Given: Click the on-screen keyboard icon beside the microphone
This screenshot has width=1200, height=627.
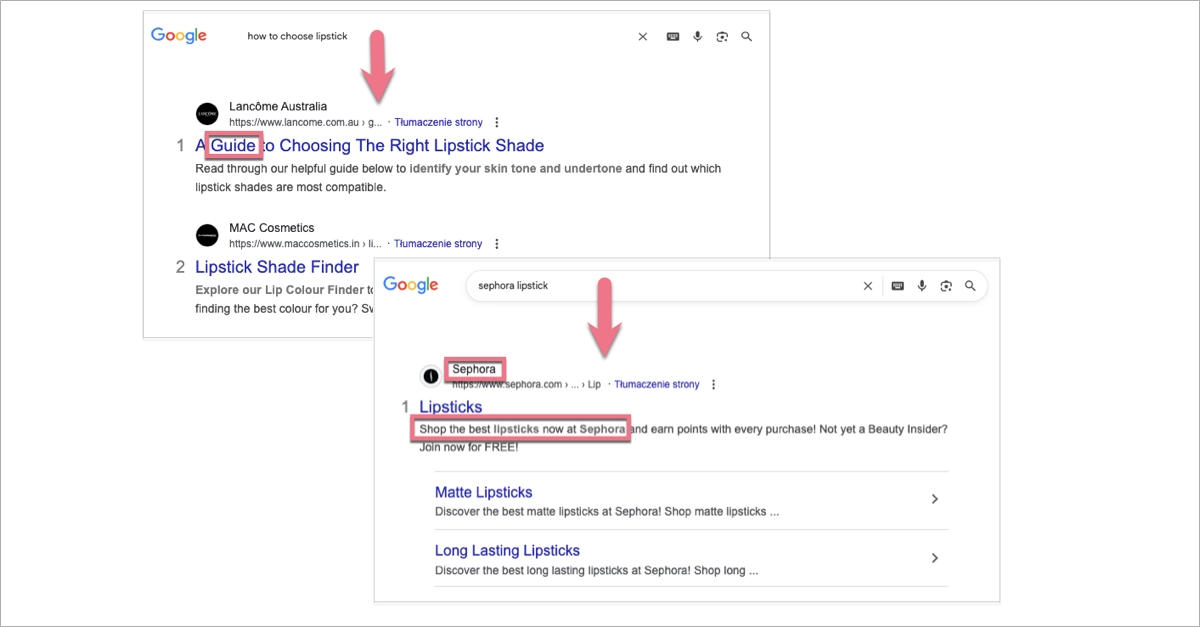Looking at the screenshot, I should pos(672,36).
